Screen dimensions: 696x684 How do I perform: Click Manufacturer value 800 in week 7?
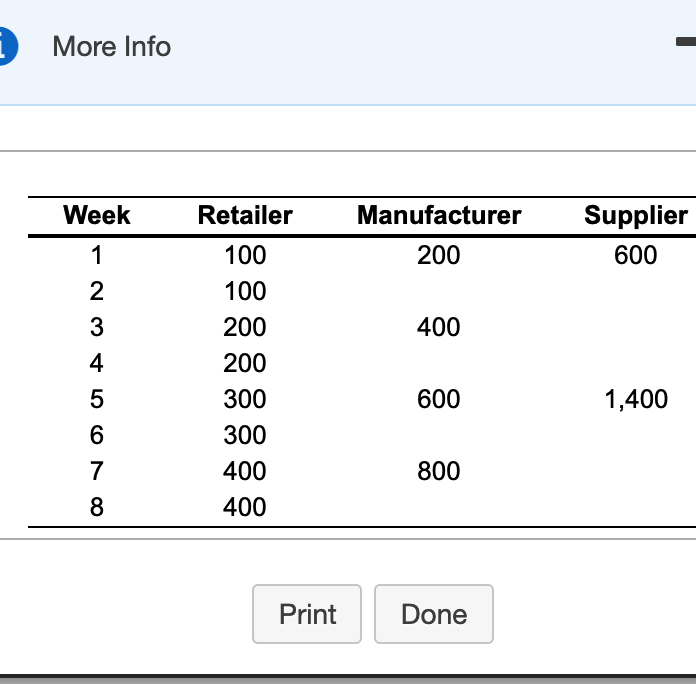[x=439, y=471]
